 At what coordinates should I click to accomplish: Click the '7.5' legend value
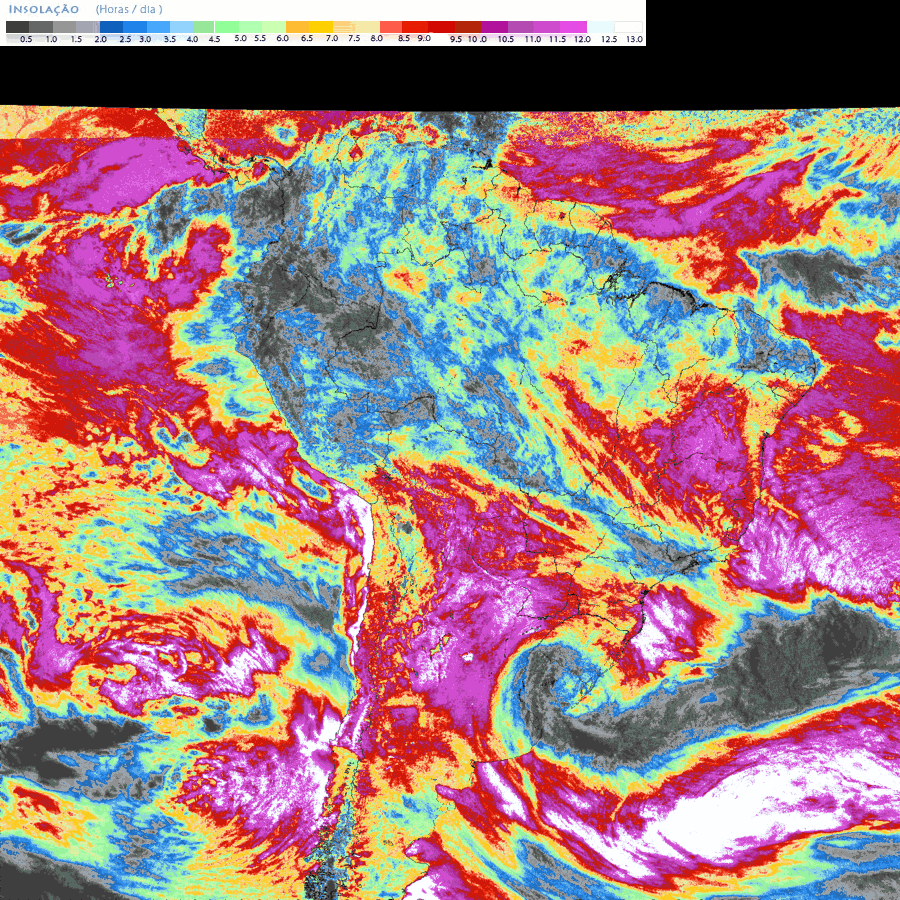[354, 38]
